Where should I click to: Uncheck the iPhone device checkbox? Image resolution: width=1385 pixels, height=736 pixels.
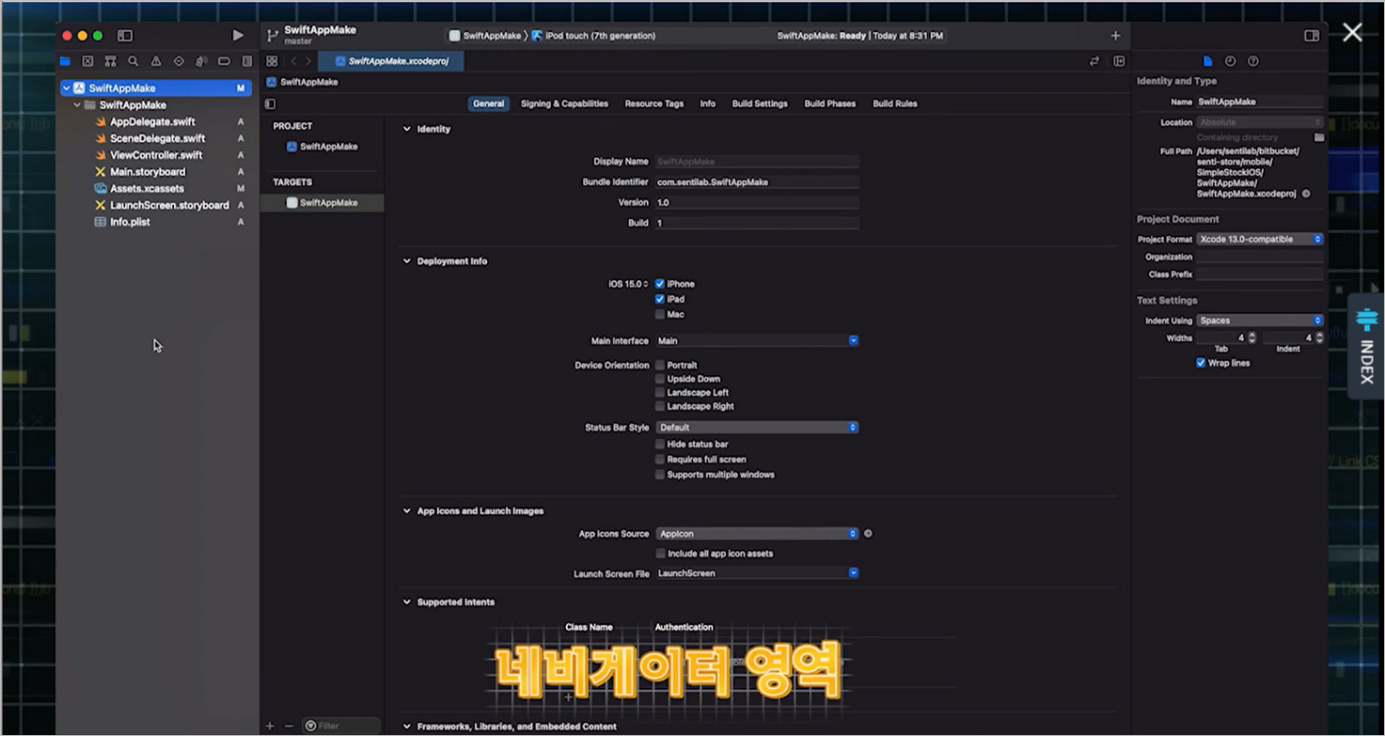(x=660, y=284)
